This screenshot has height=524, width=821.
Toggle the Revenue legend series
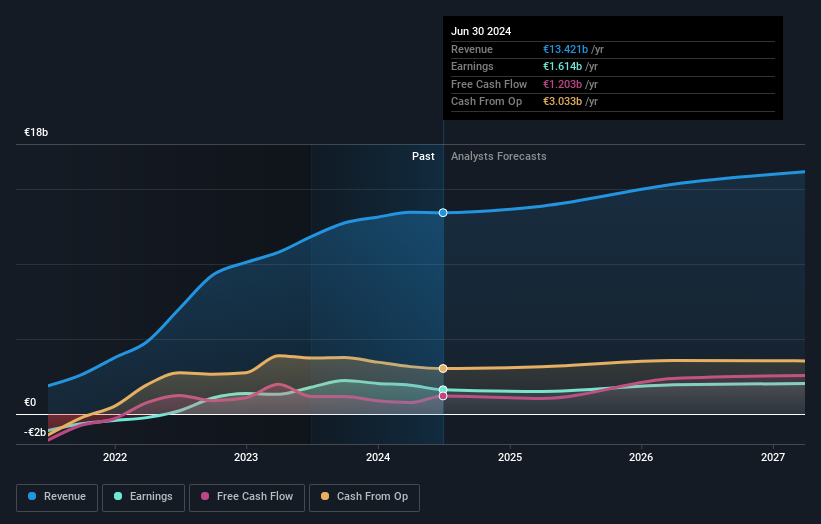[57, 497]
